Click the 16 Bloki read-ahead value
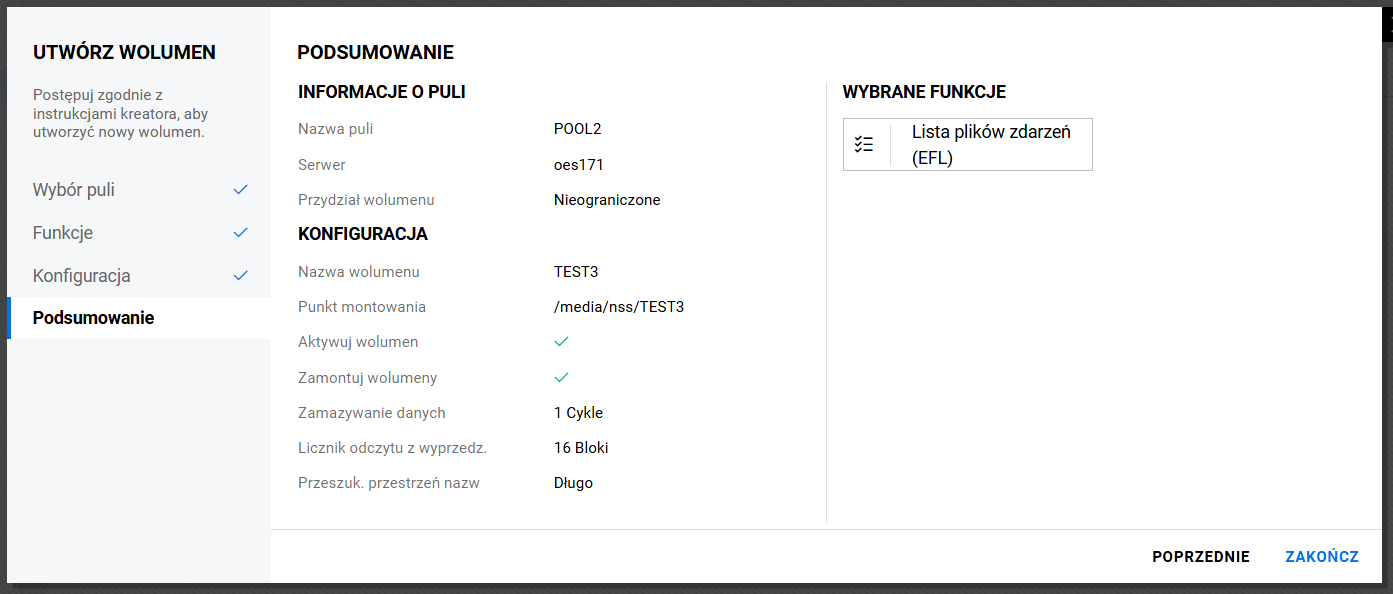The height and width of the screenshot is (594, 1393). [x=581, y=448]
